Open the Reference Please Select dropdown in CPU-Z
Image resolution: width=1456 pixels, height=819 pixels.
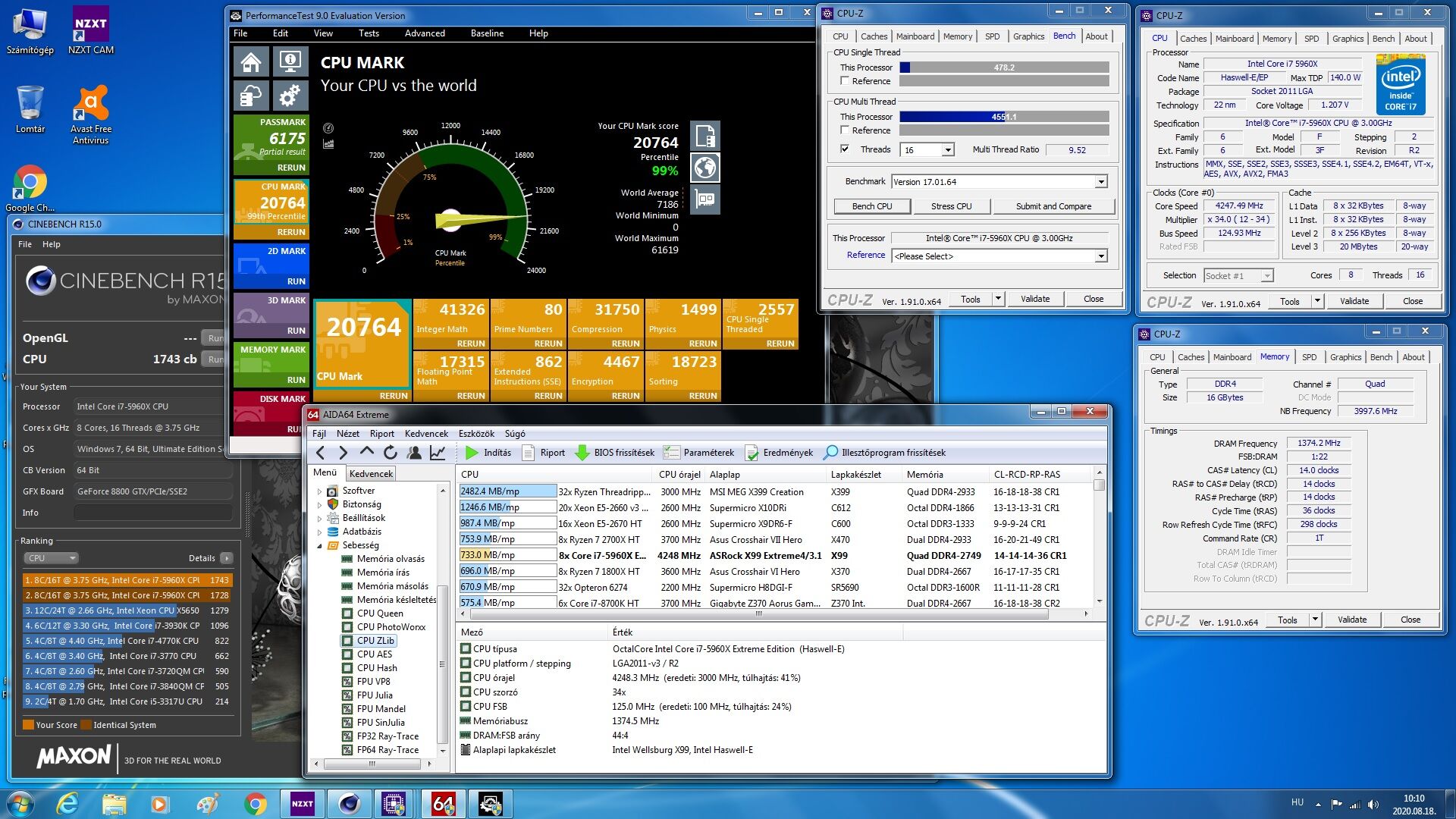coord(1100,256)
